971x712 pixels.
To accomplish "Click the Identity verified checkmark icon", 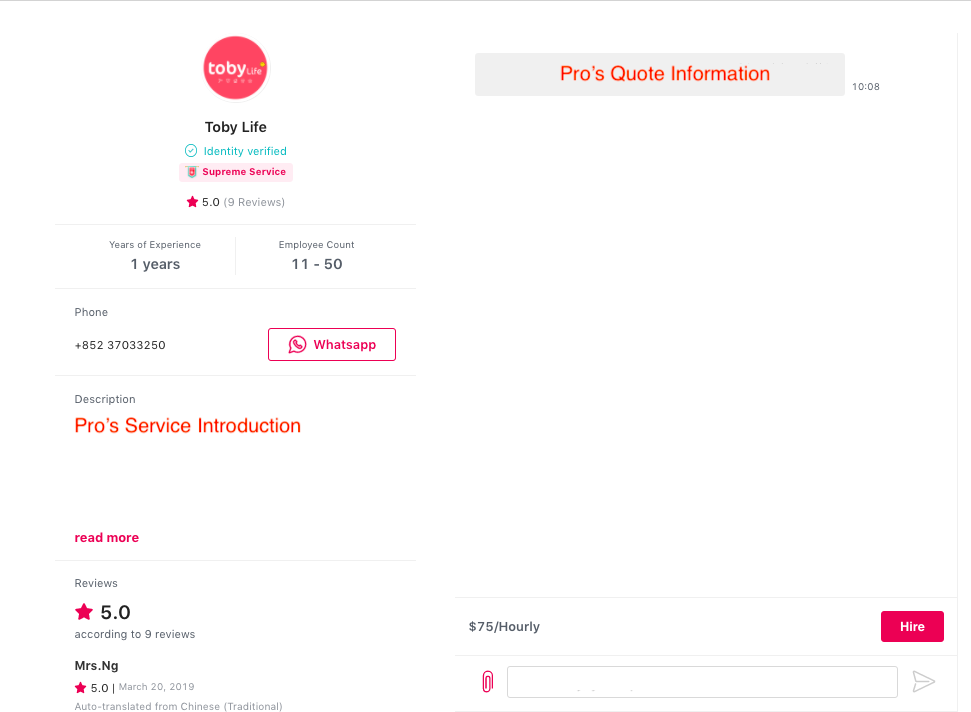I will [191, 150].
